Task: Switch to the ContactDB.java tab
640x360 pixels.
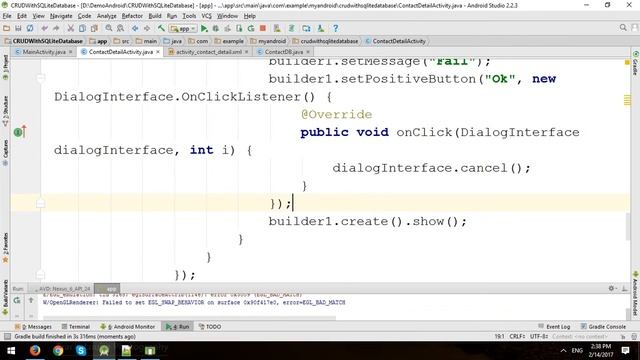Action: [283, 52]
